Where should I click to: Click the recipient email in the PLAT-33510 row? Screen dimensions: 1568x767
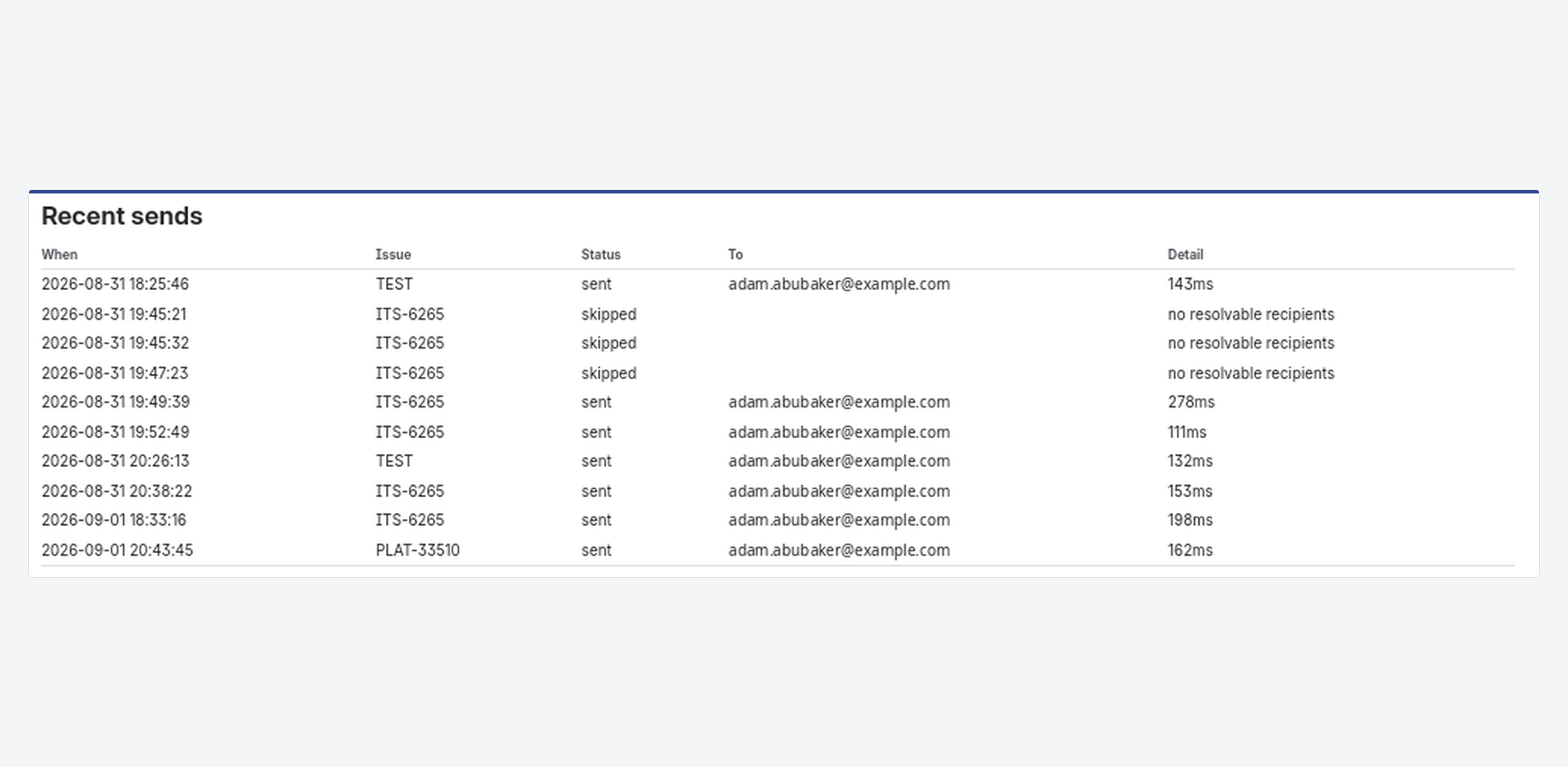pyautogui.click(x=839, y=551)
